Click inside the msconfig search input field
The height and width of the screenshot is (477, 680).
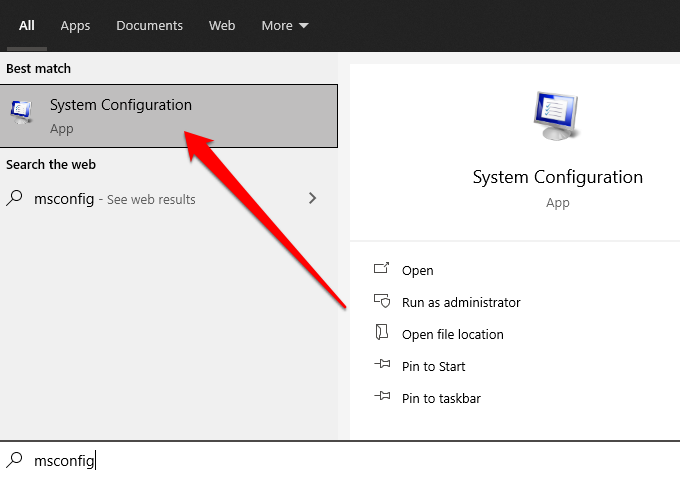click(300, 460)
